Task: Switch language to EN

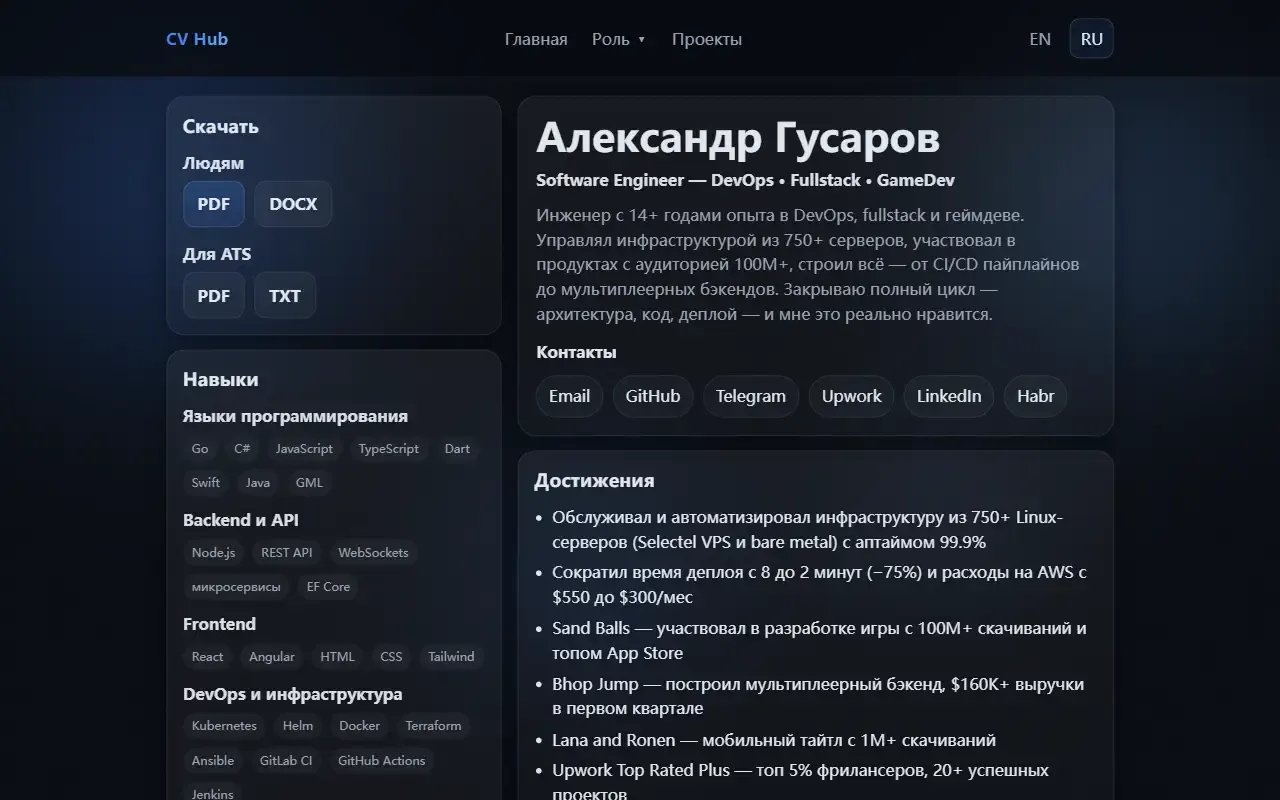Action: pos(1040,39)
